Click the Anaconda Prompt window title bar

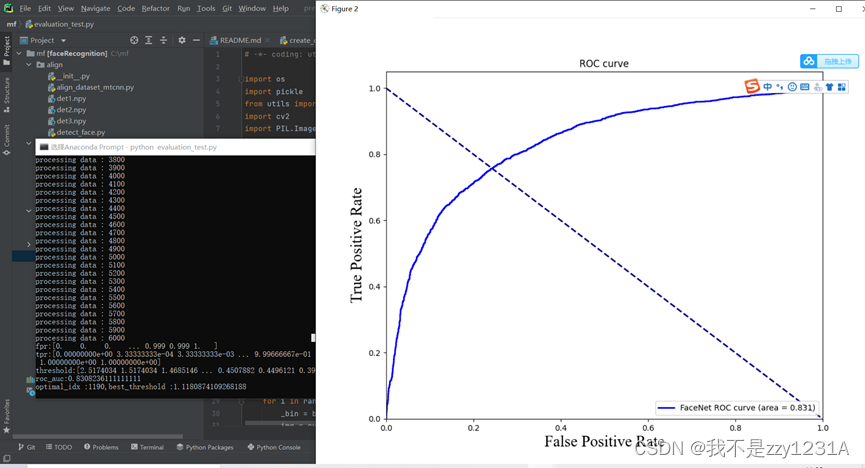pos(175,147)
